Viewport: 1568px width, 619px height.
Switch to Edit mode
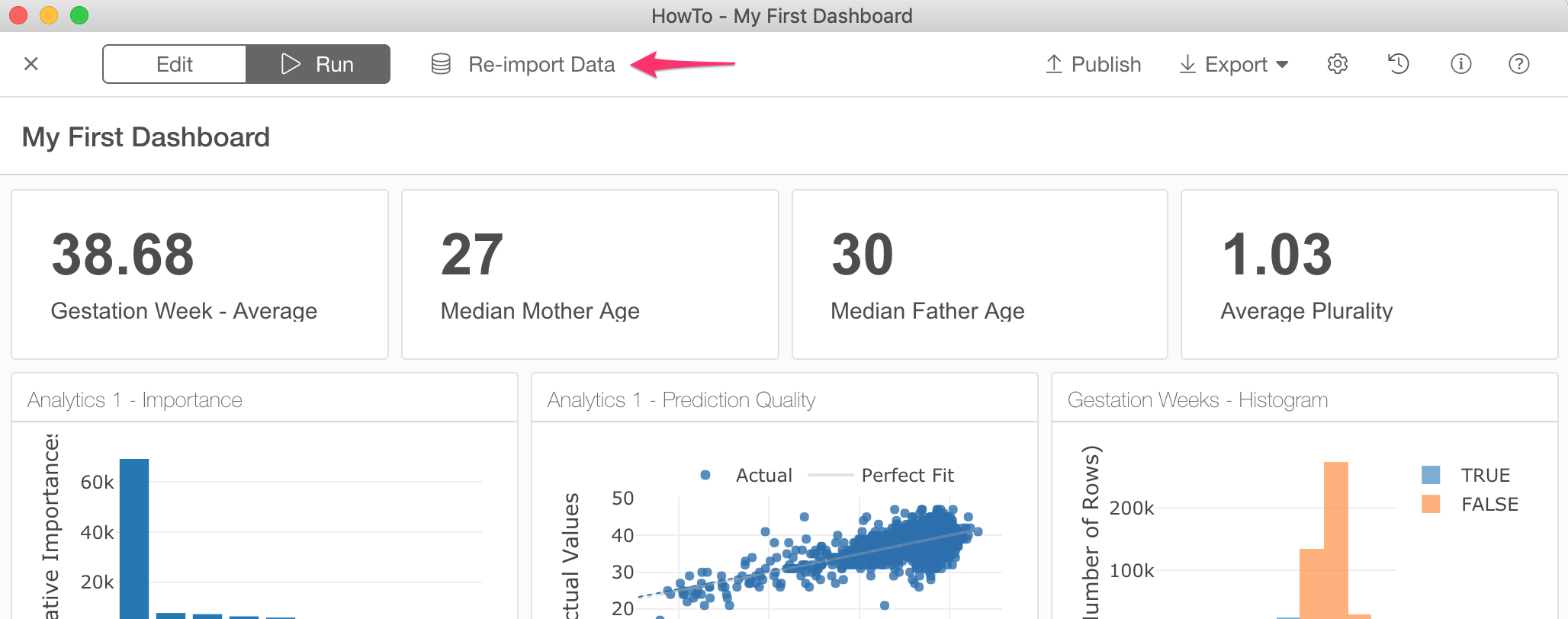[175, 64]
